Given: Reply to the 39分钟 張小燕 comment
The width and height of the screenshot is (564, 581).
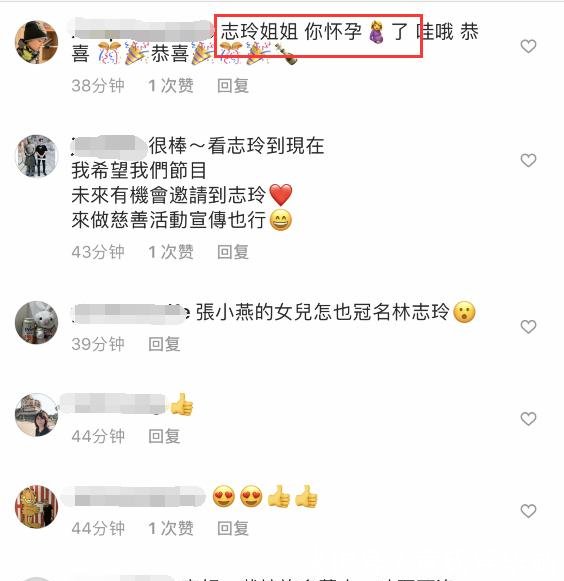Looking at the screenshot, I should [x=164, y=345].
